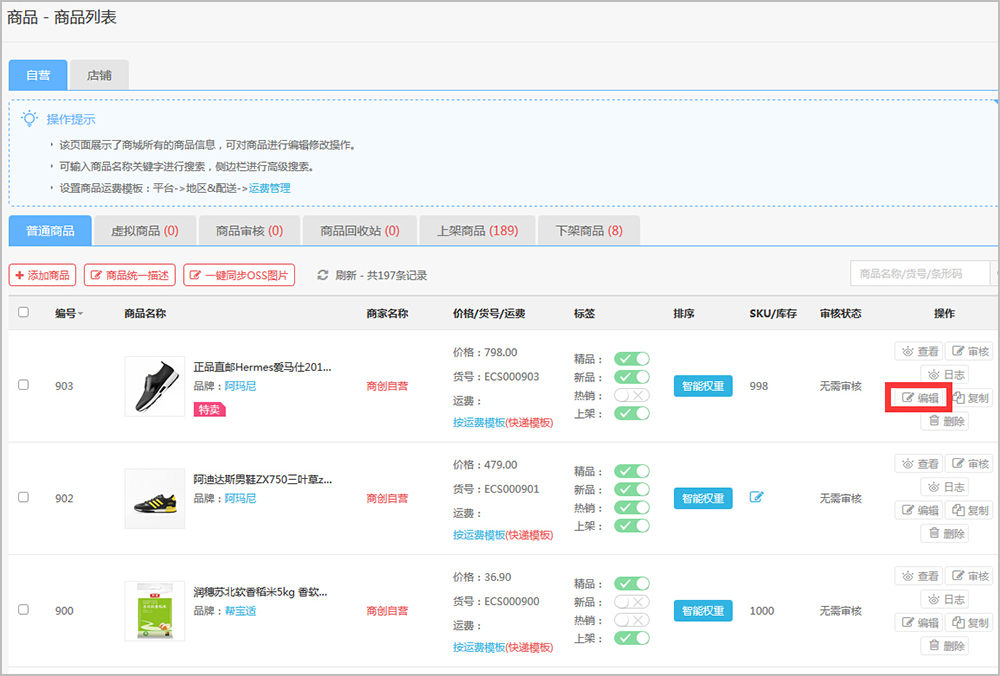
Task: Click 编辑 for product 903
Action: pos(919,397)
